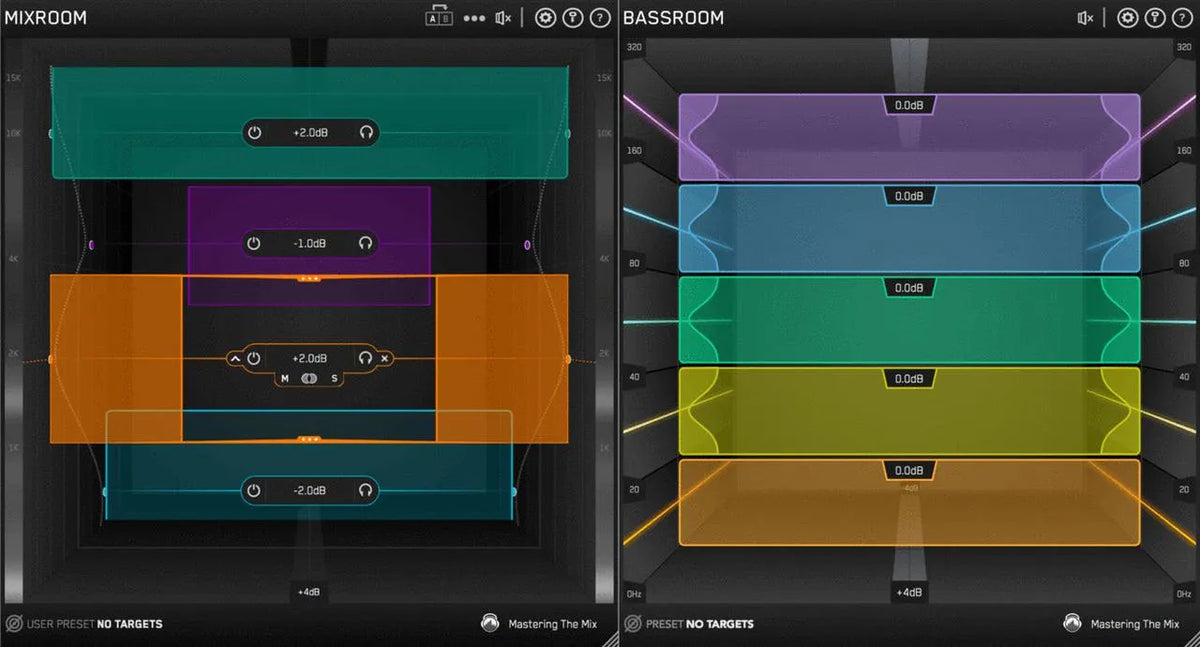1200x647 pixels.
Task: Open the USER PRESET NO TARGETS selector
Action: tap(85, 623)
